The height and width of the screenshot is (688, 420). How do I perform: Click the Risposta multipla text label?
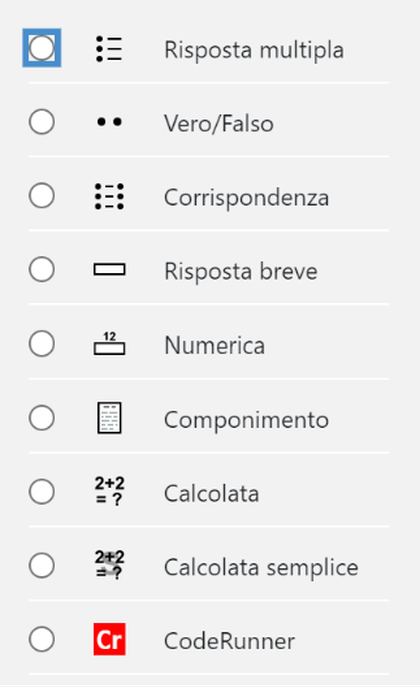[x=254, y=50]
